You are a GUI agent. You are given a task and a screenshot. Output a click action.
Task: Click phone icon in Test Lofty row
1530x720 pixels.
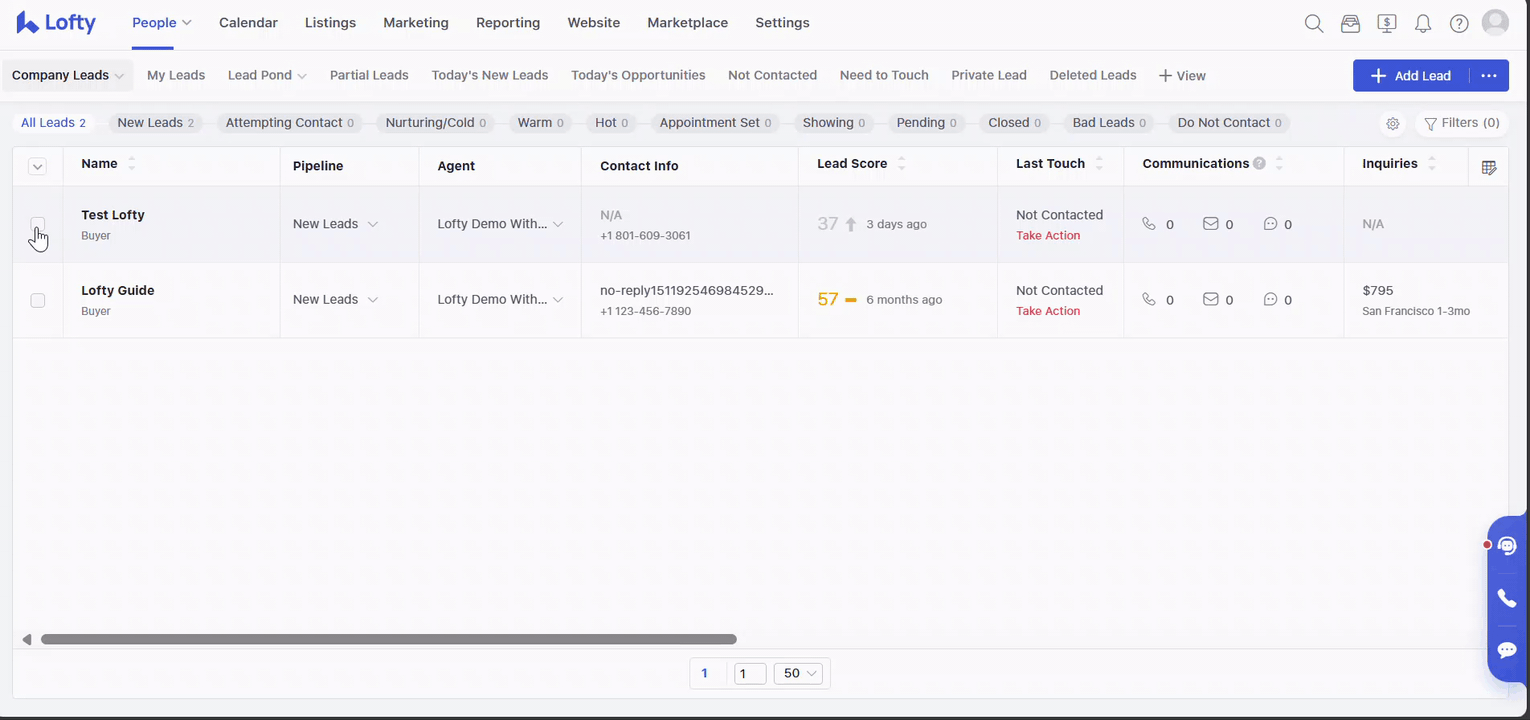(x=1148, y=224)
